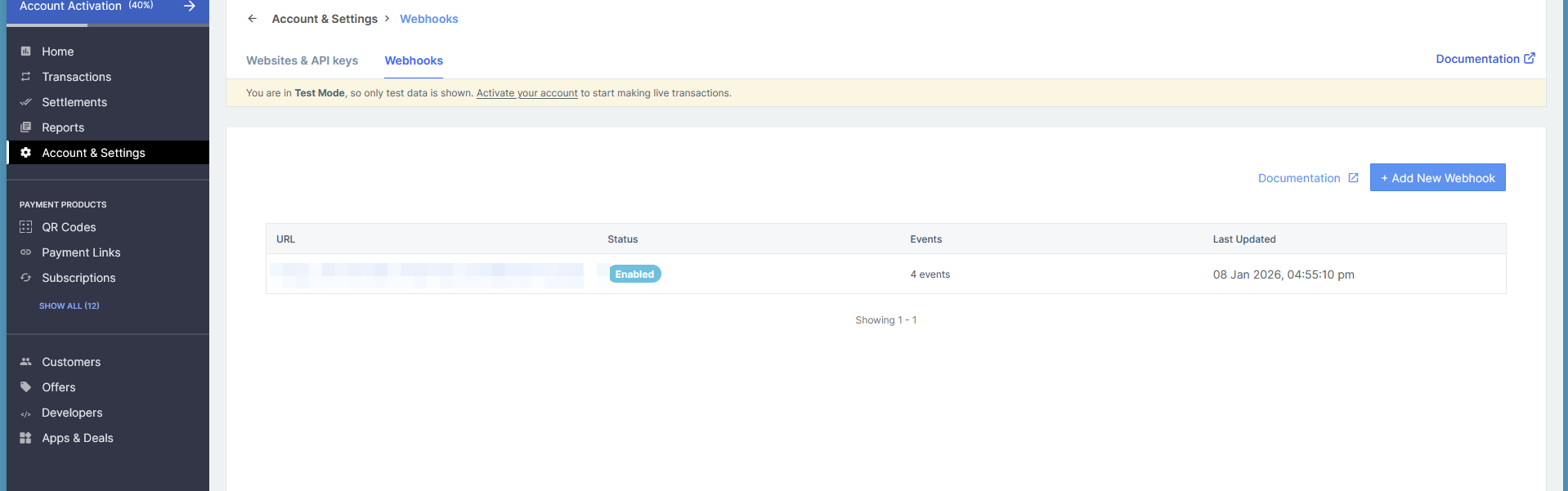Click the Offers tag icon
This screenshot has width=1568, height=491.
tap(26, 387)
